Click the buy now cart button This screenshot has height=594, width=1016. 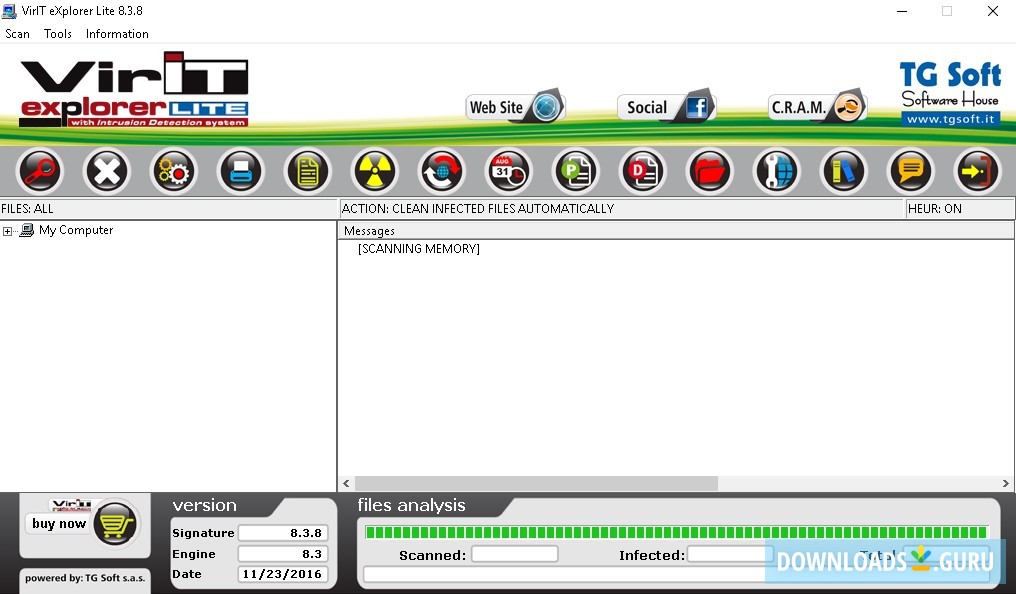click(x=84, y=524)
